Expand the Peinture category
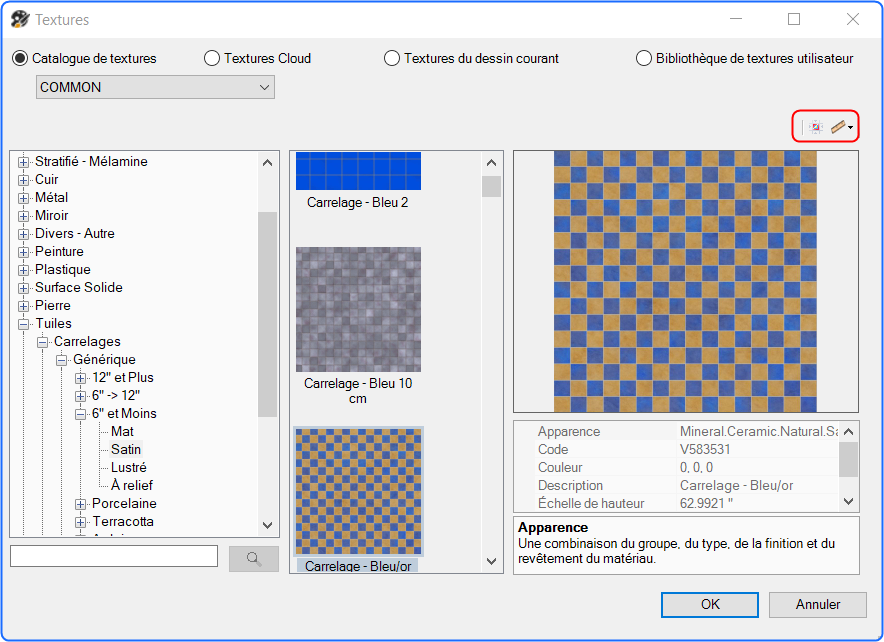The height and width of the screenshot is (642, 884). pos(23,253)
